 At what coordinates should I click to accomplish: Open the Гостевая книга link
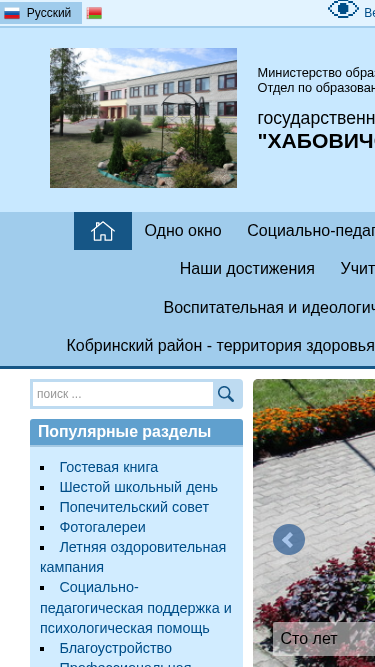click(109, 467)
